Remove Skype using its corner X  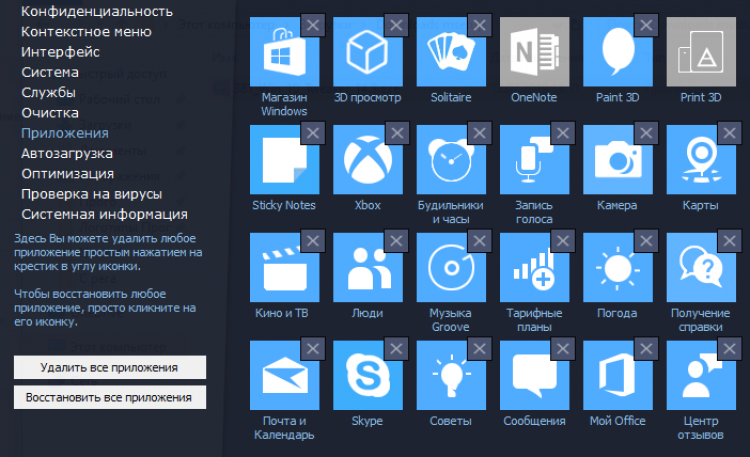coord(397,348)
